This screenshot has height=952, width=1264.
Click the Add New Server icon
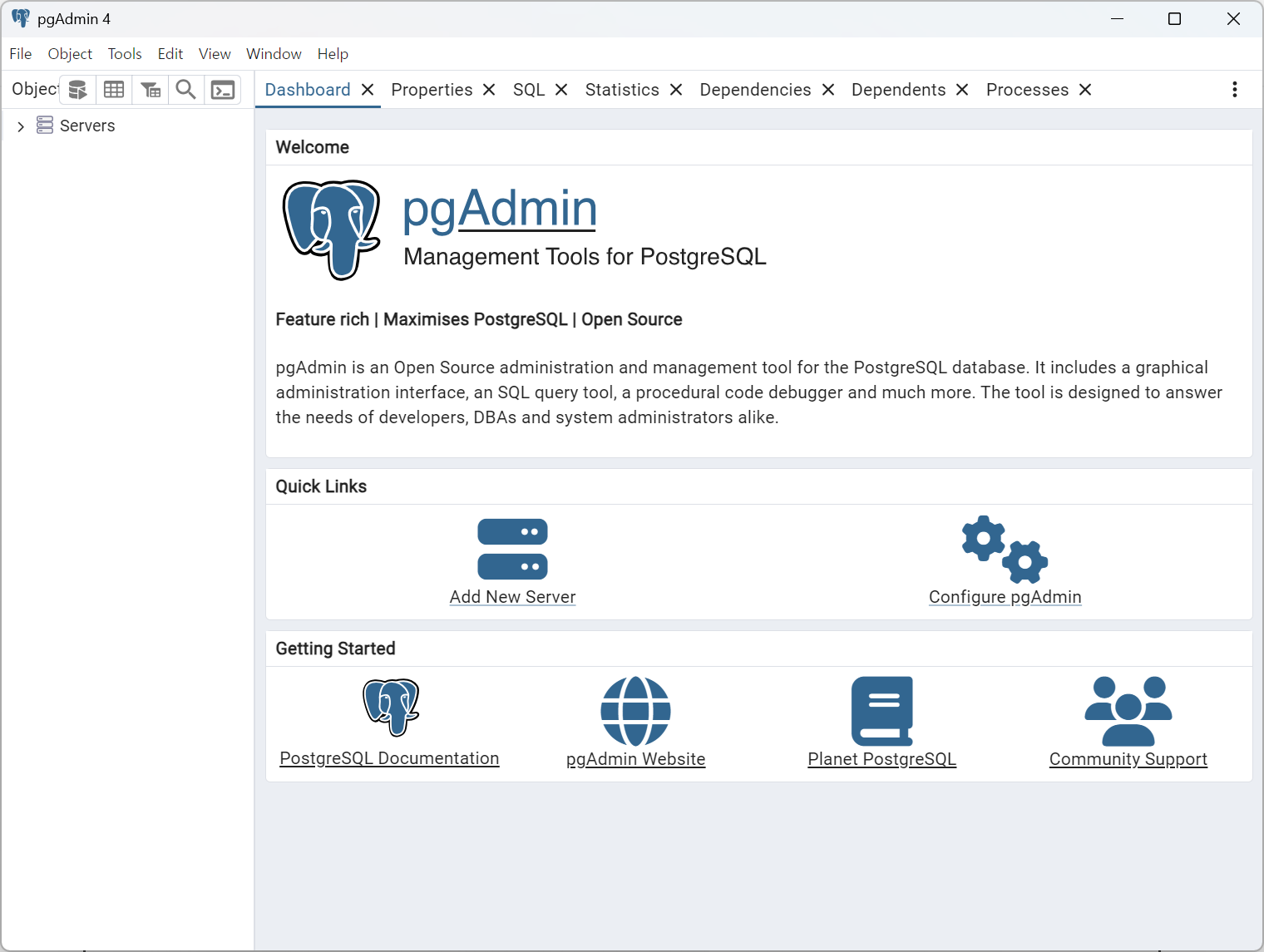[512, 549]
